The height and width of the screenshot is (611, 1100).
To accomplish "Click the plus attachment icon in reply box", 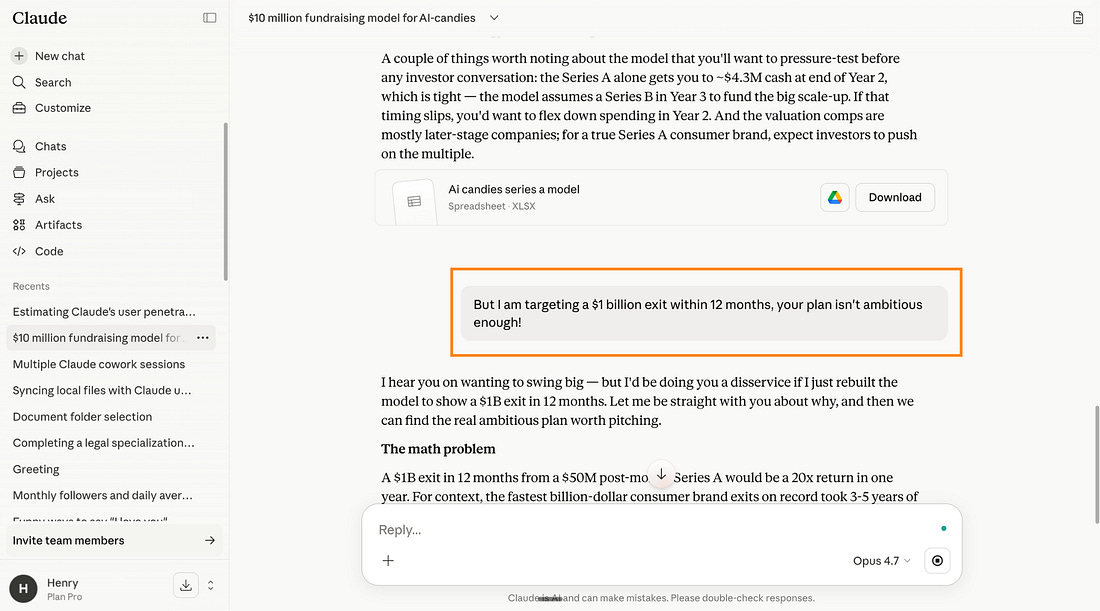I will 388,560.
